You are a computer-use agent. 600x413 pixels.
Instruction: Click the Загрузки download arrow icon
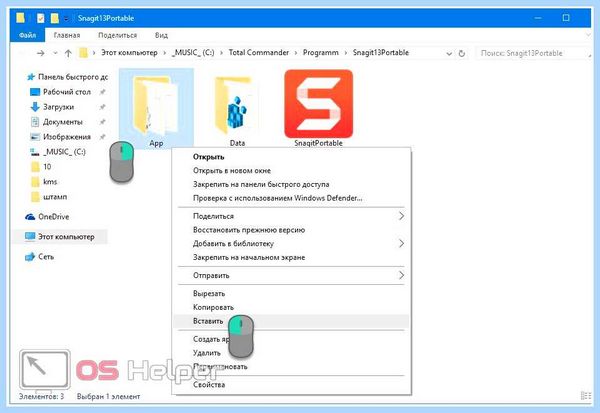coord(35,107)
